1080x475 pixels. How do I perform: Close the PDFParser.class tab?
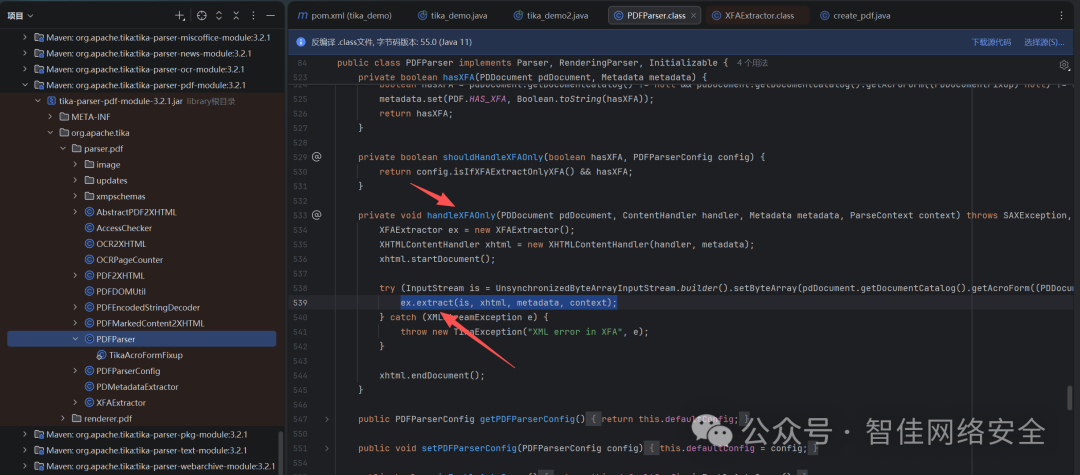pos(693,16)
